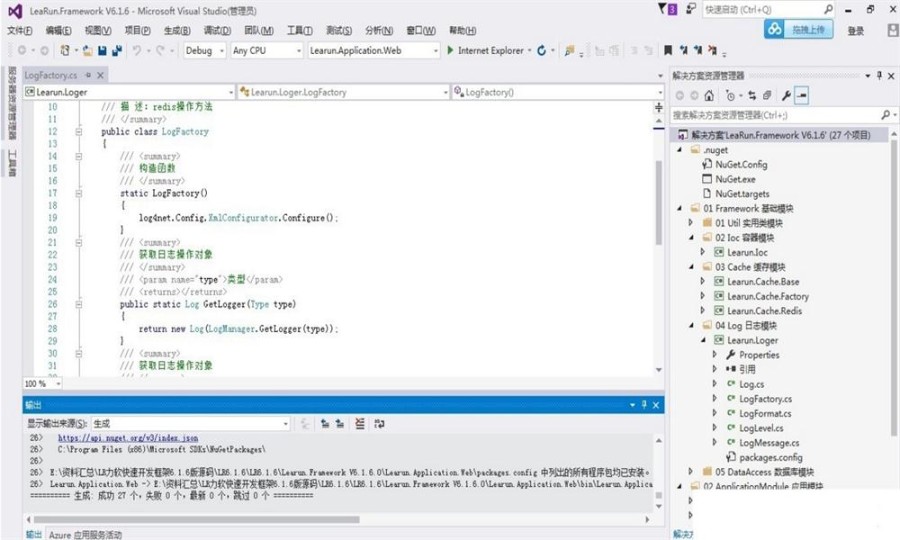The image size is (900, 540).
Task: Open 工具(T) menu
Action: point(300,30)
